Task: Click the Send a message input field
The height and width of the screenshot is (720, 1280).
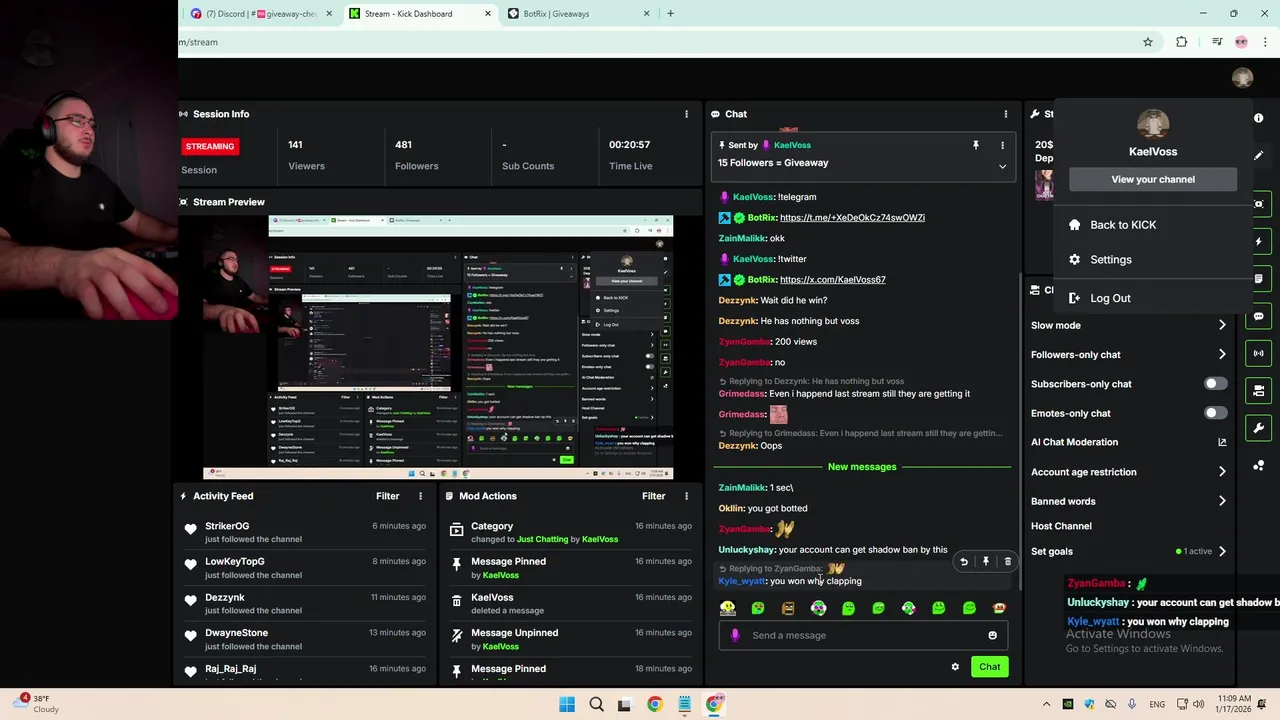Action: tap(862, 635)
